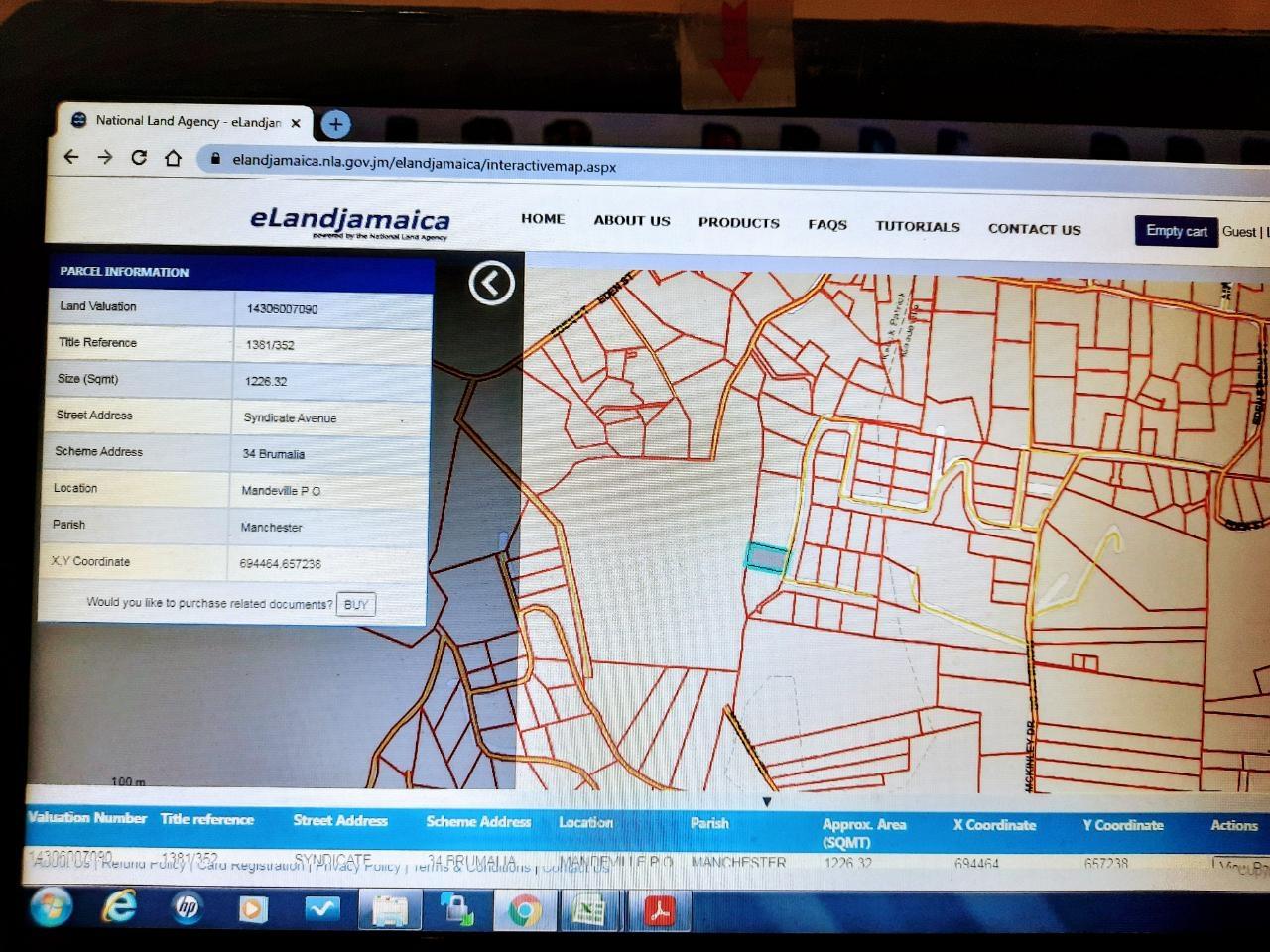Image resolution: width=1270 pixels, height=952 pixels.
Task: Open Adobe Reader from the taskbar
Action: pos(660,909)
